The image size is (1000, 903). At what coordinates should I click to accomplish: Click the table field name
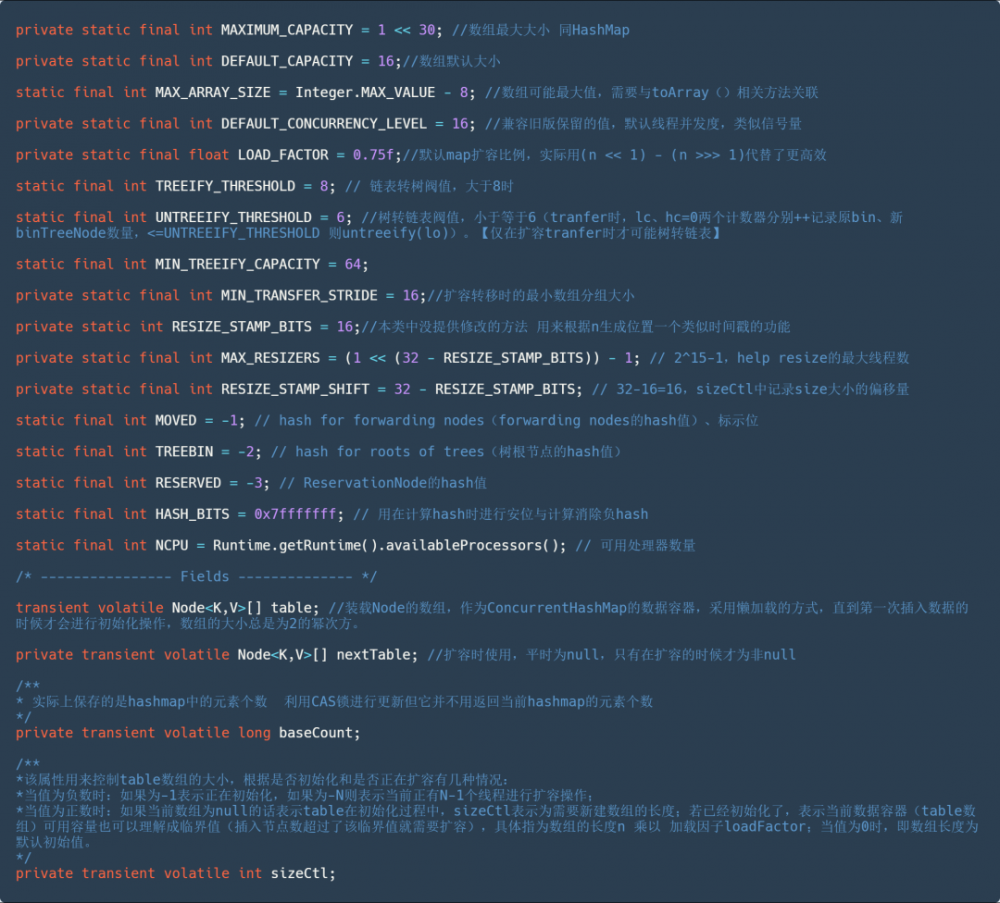(x=291, y=608)
